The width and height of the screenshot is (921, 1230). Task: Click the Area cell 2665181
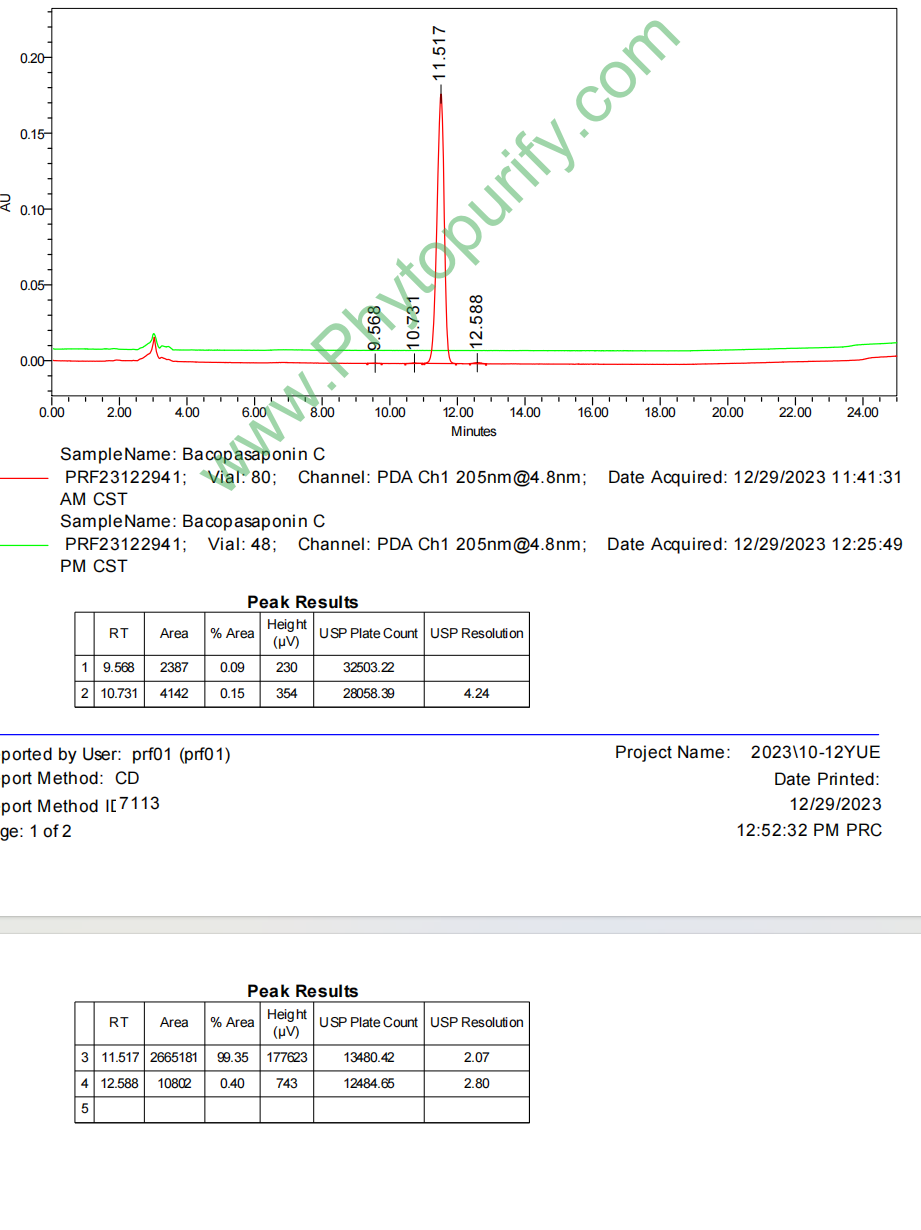point(174,1057)
